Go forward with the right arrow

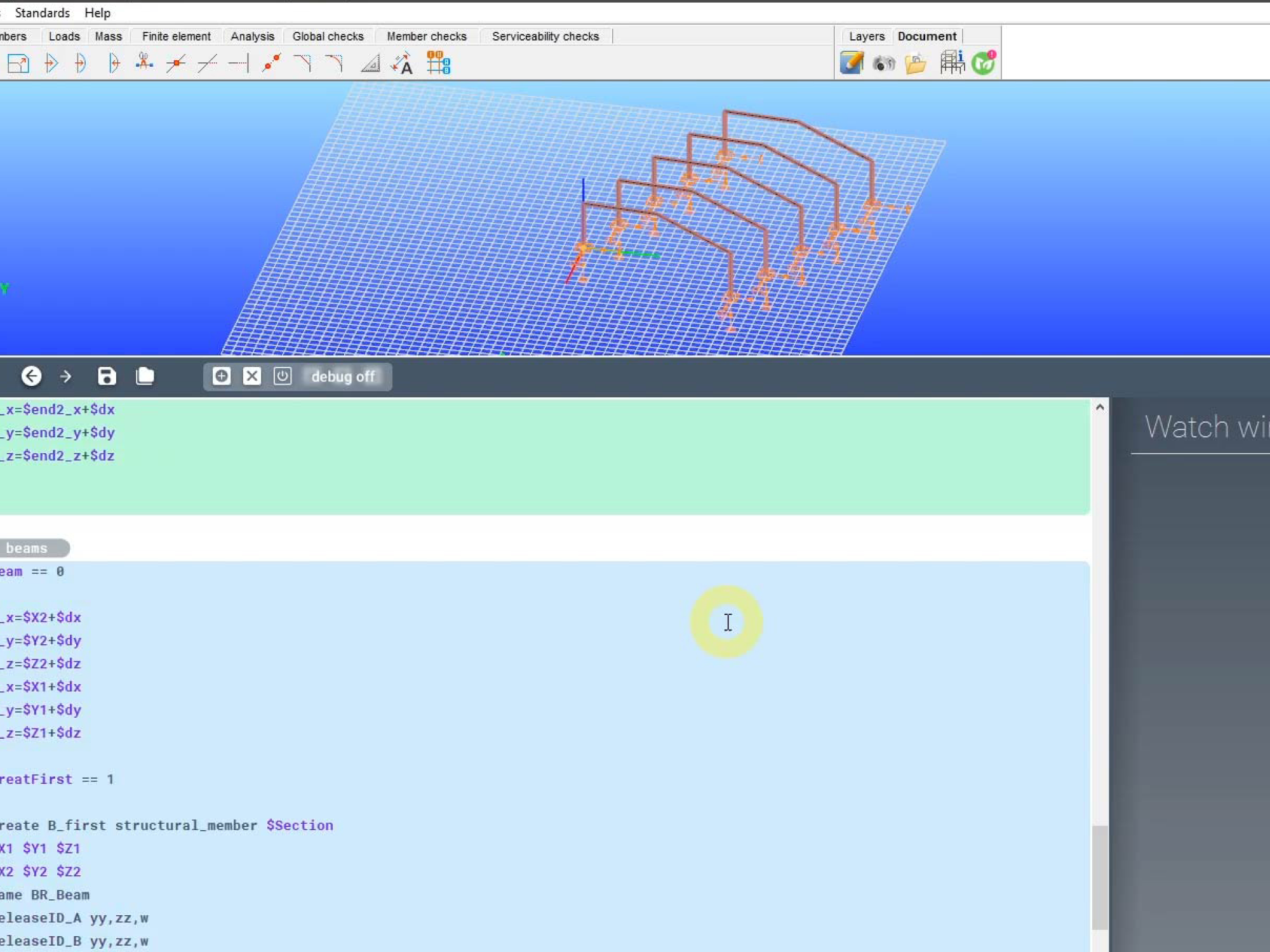click(x=65, y=376)
